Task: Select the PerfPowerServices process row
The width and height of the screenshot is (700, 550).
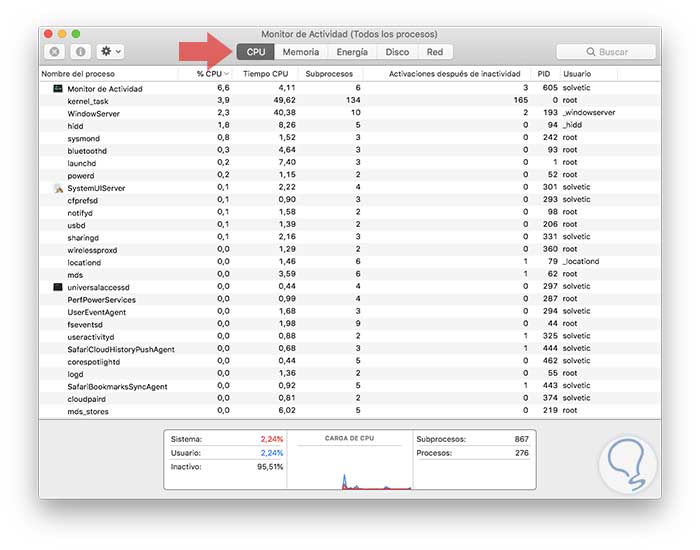Action: 350,300
